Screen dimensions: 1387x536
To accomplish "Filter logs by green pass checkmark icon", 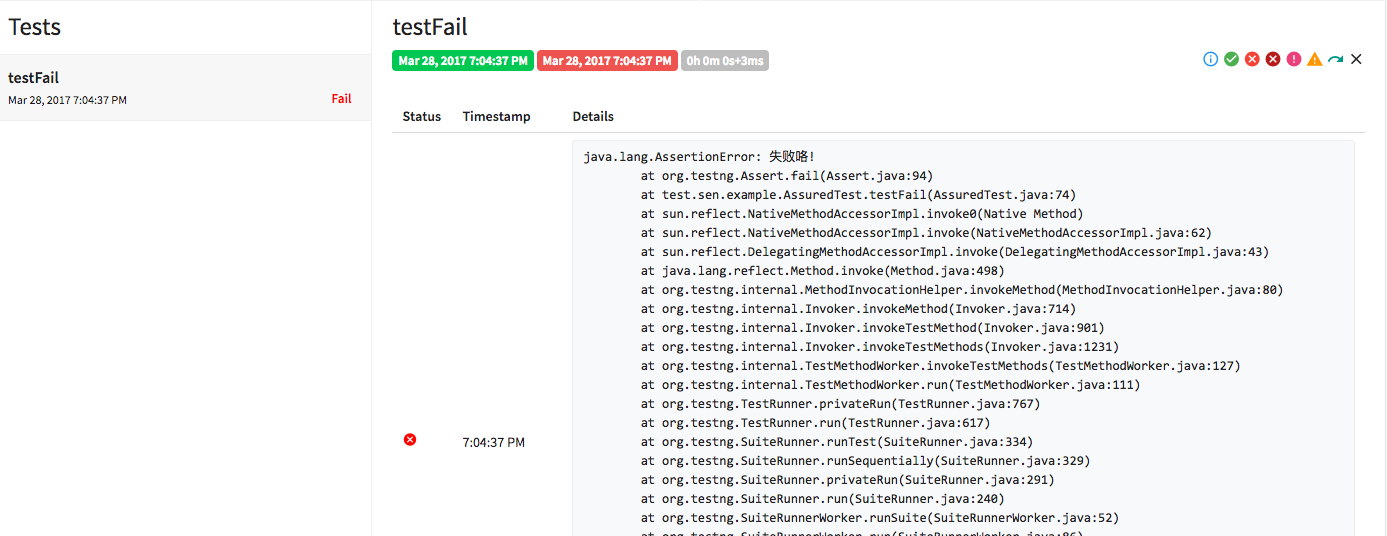I will pos(1231,60).
